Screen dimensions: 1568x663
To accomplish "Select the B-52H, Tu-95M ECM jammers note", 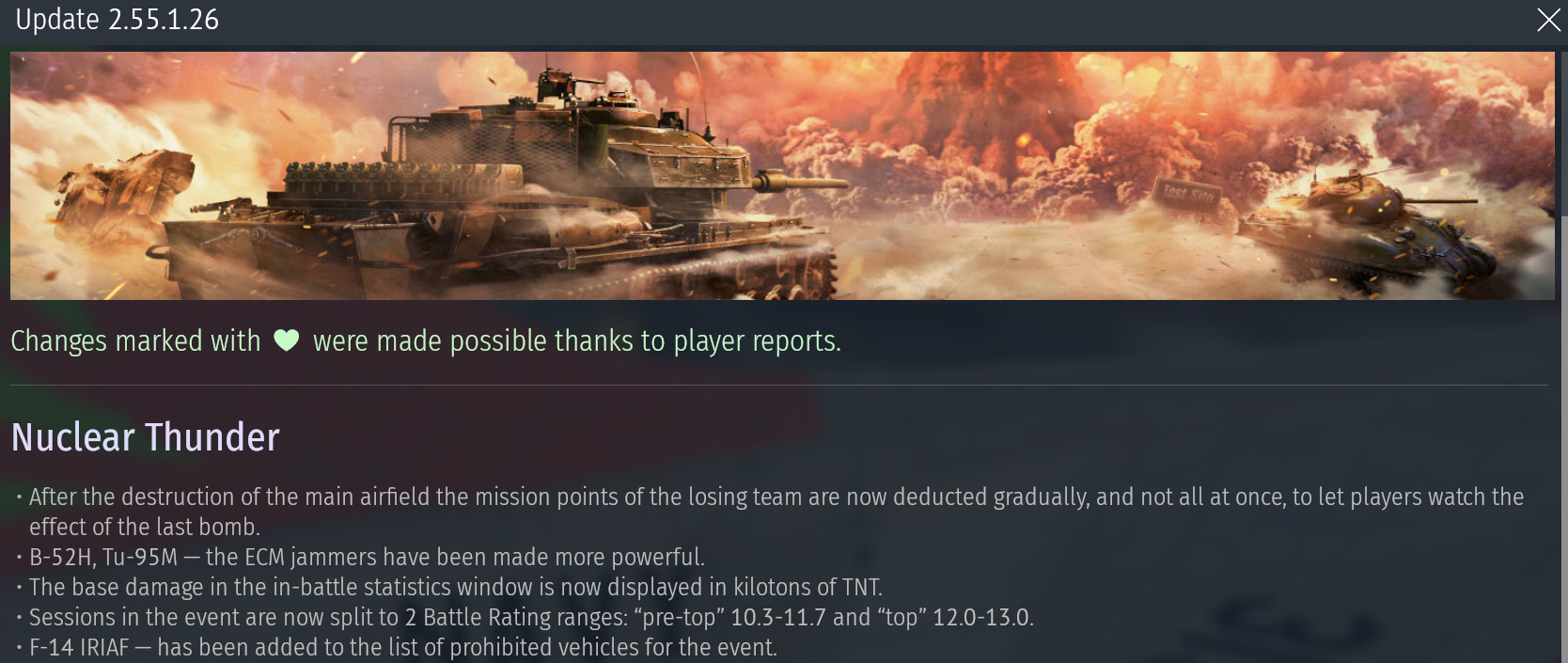I will 367,557.
